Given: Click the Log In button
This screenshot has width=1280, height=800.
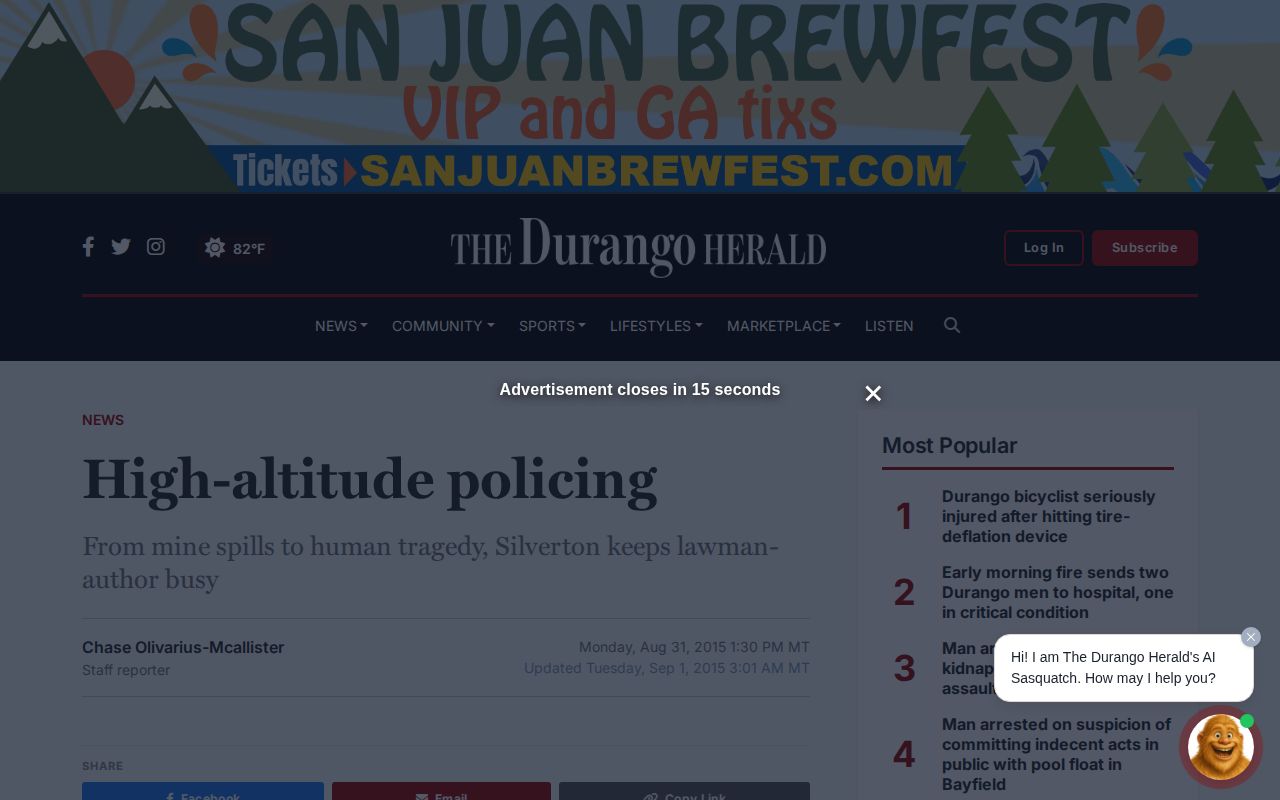Looking at the screenshot, I should pyautogui.click(x=1044, y=248).
